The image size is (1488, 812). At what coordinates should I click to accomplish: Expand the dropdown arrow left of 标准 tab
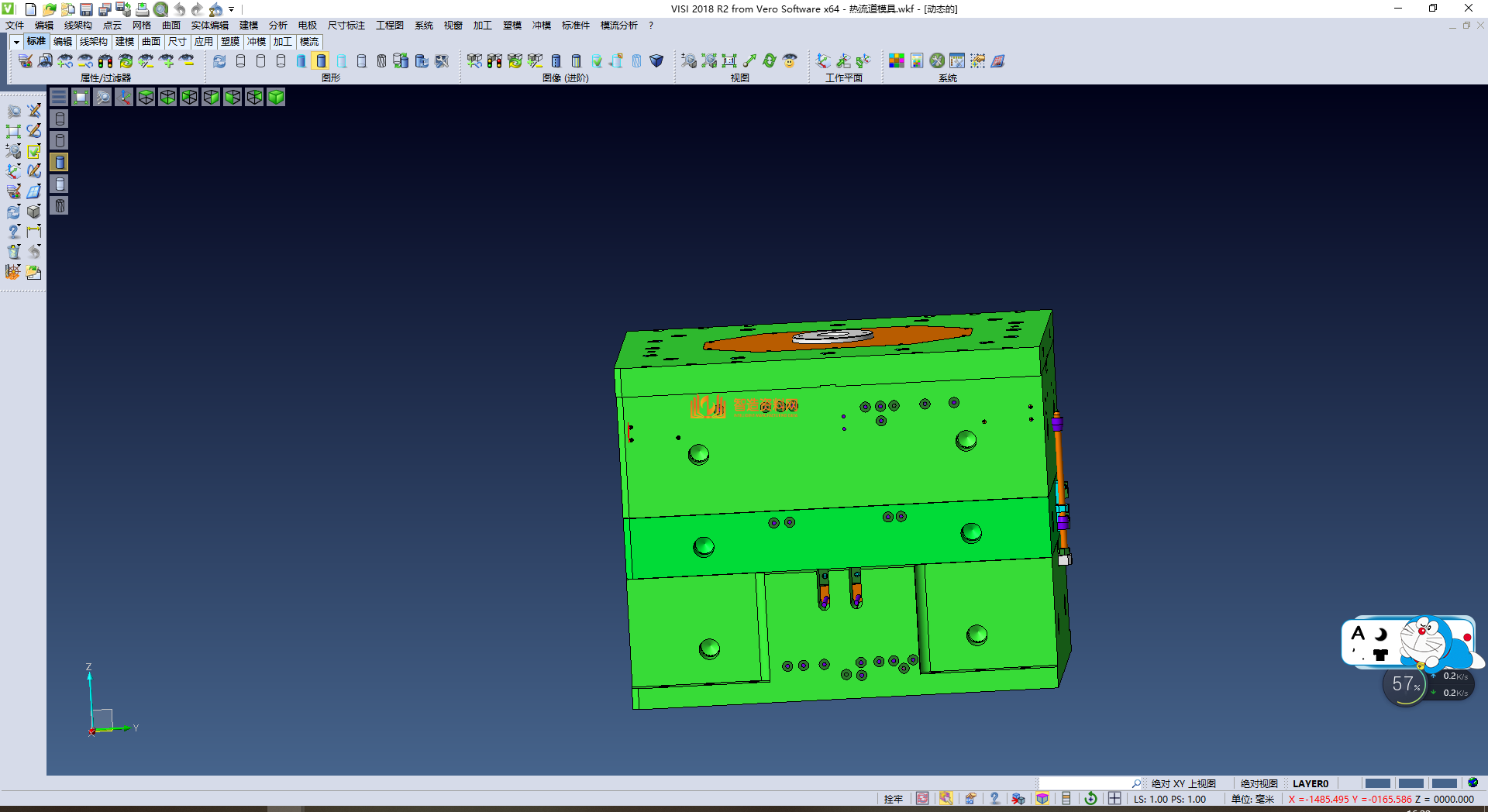(x=15, y=42)
